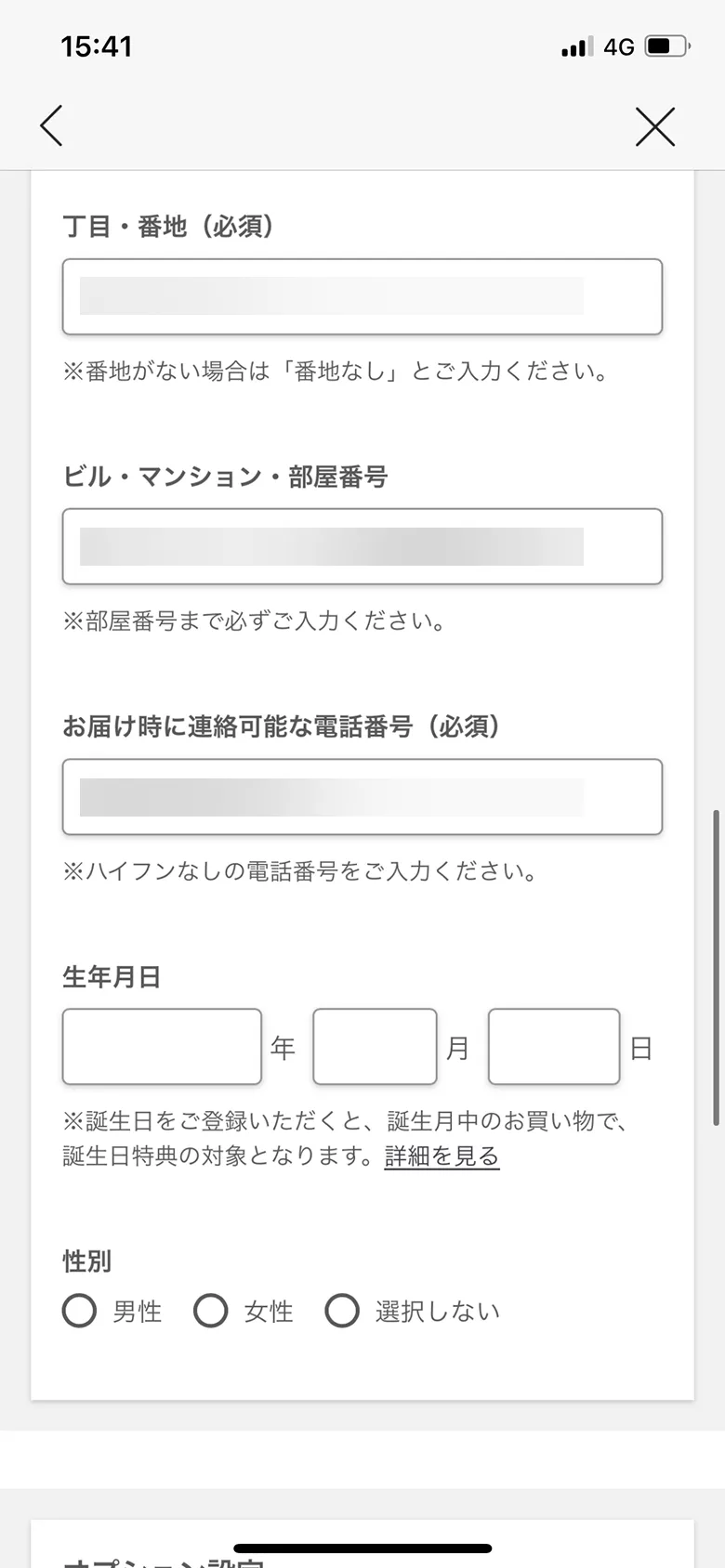The image size is (725, 1568).
Task: Tap the back arrow icon
Action: (52, 125)
